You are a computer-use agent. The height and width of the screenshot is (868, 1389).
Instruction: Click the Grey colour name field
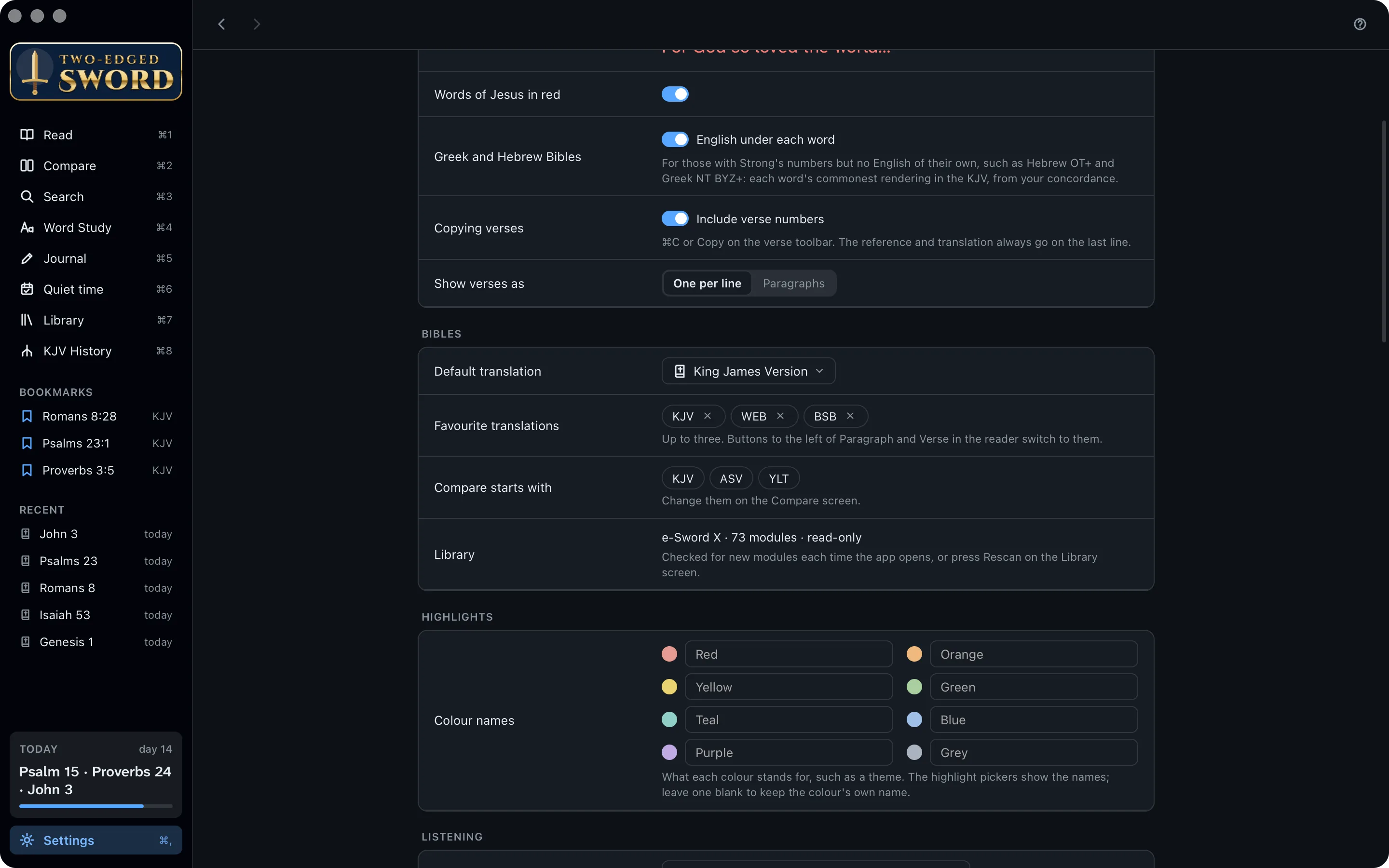(x=1034, y=753)
